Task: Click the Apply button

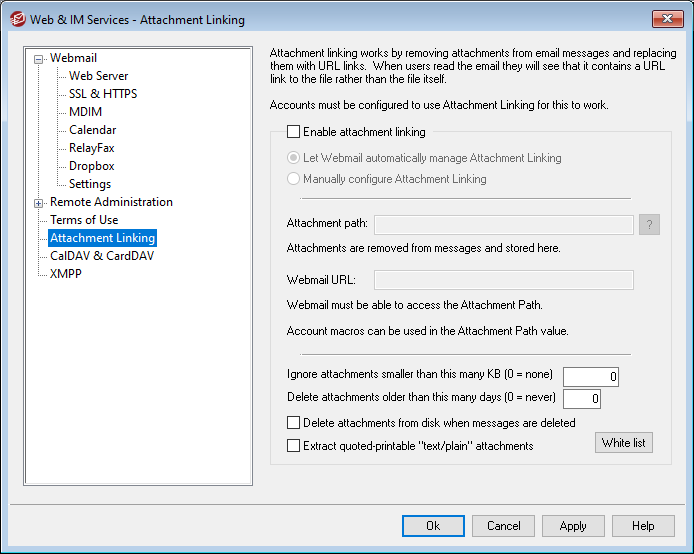Action: 573,526
